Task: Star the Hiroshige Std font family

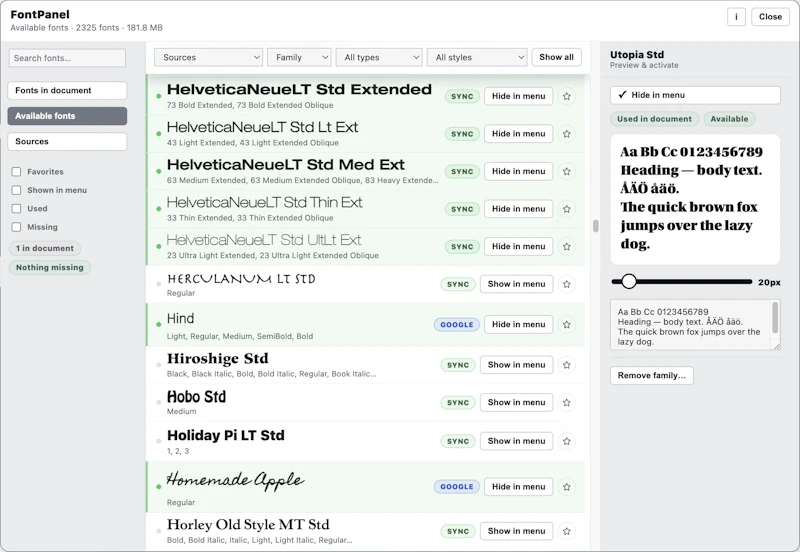Action: (566, 365)
